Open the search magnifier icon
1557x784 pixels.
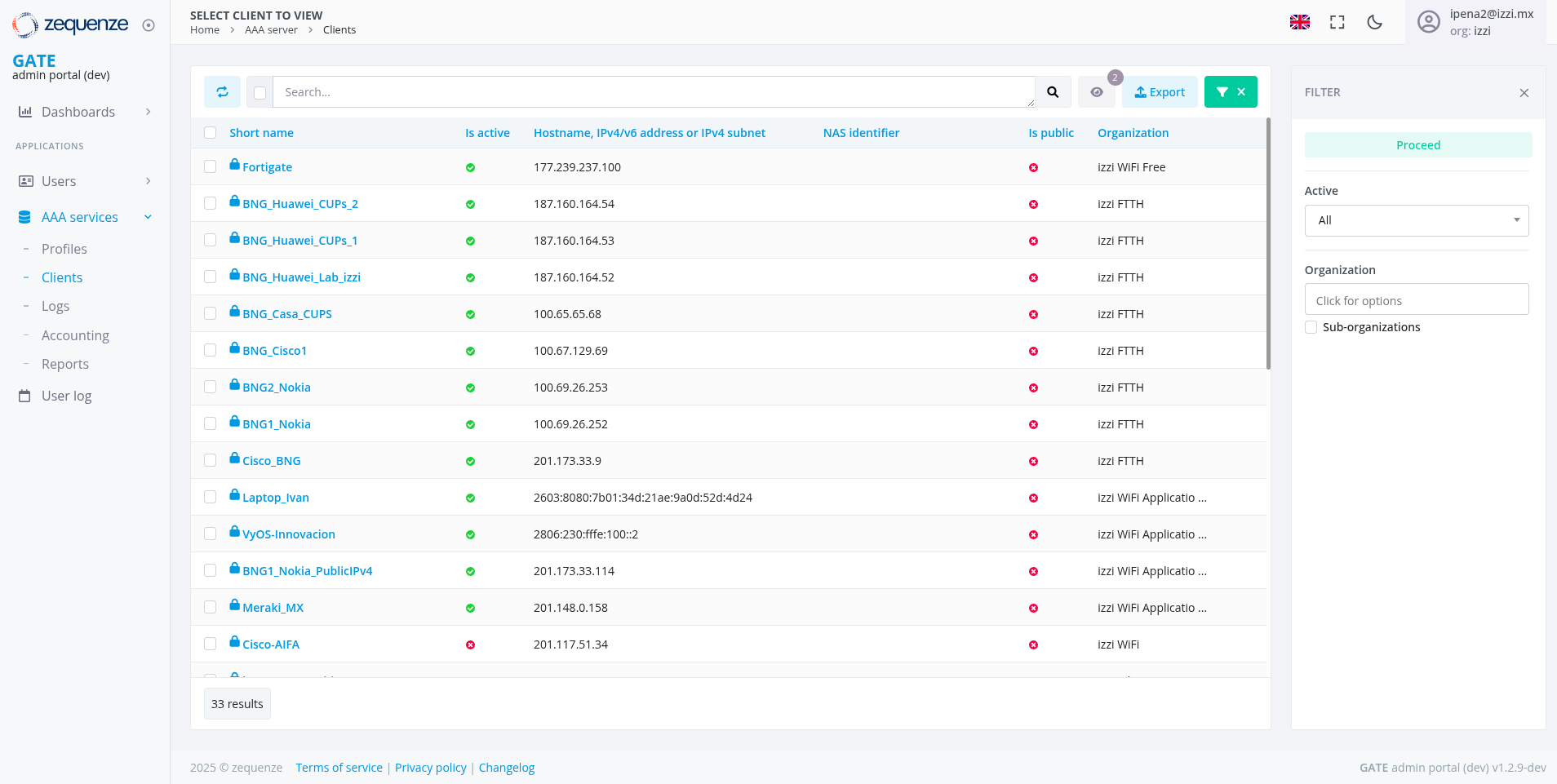tap(1053, 91)
